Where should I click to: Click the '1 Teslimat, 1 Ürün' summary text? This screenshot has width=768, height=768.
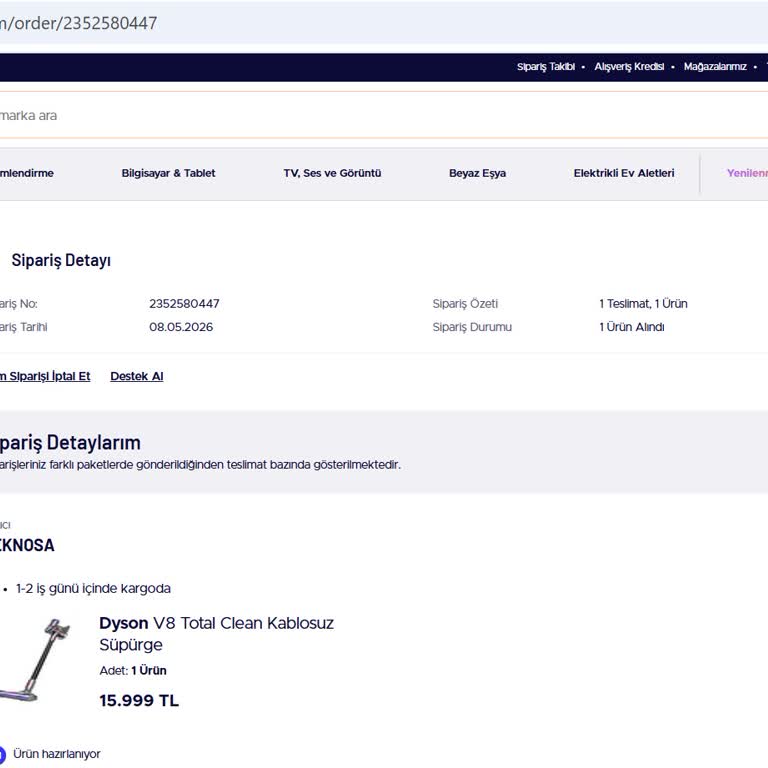643,304
